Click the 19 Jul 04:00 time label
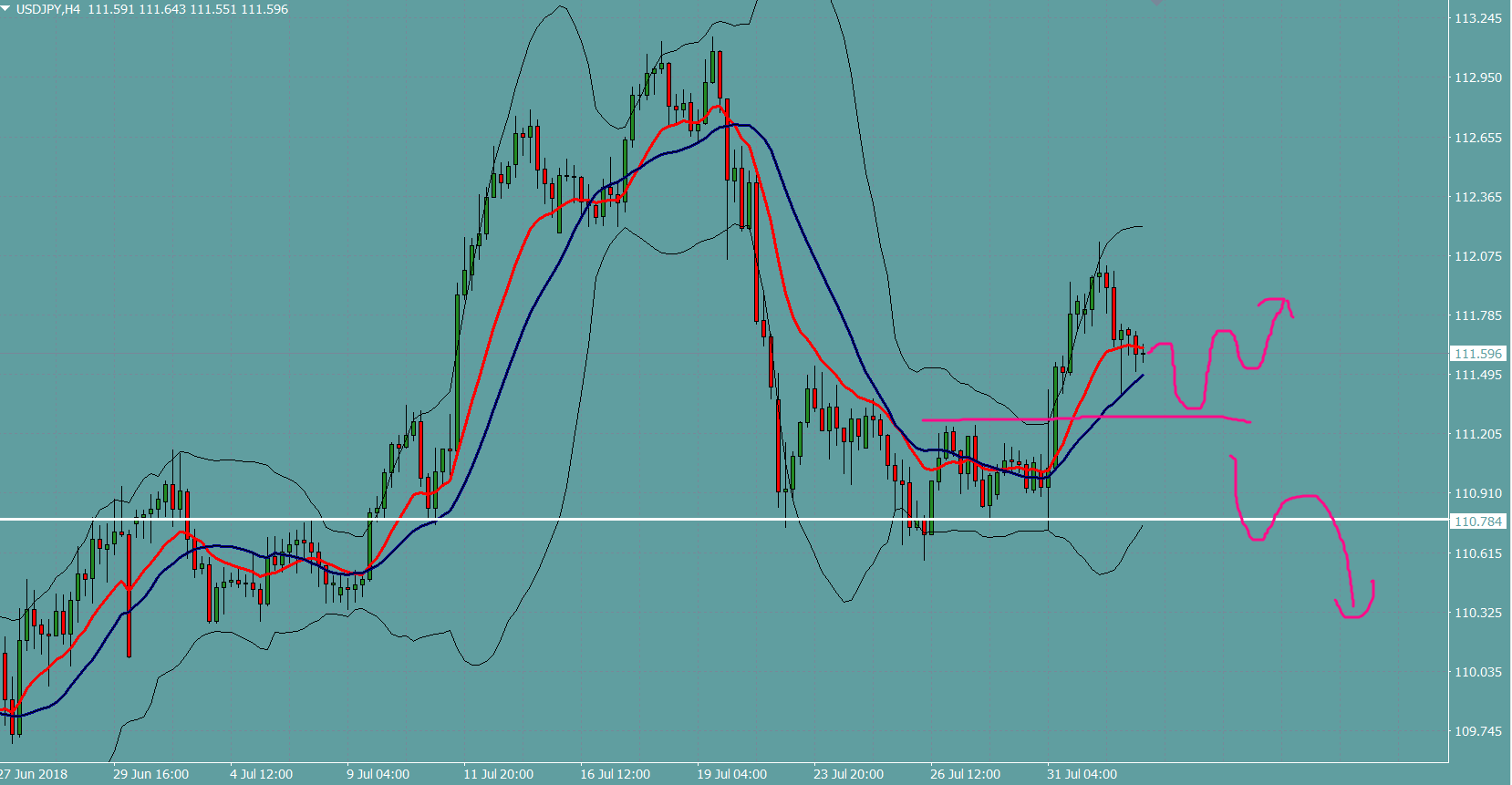The height and width of the screenshot is (785, 1512). coord(731,774)
